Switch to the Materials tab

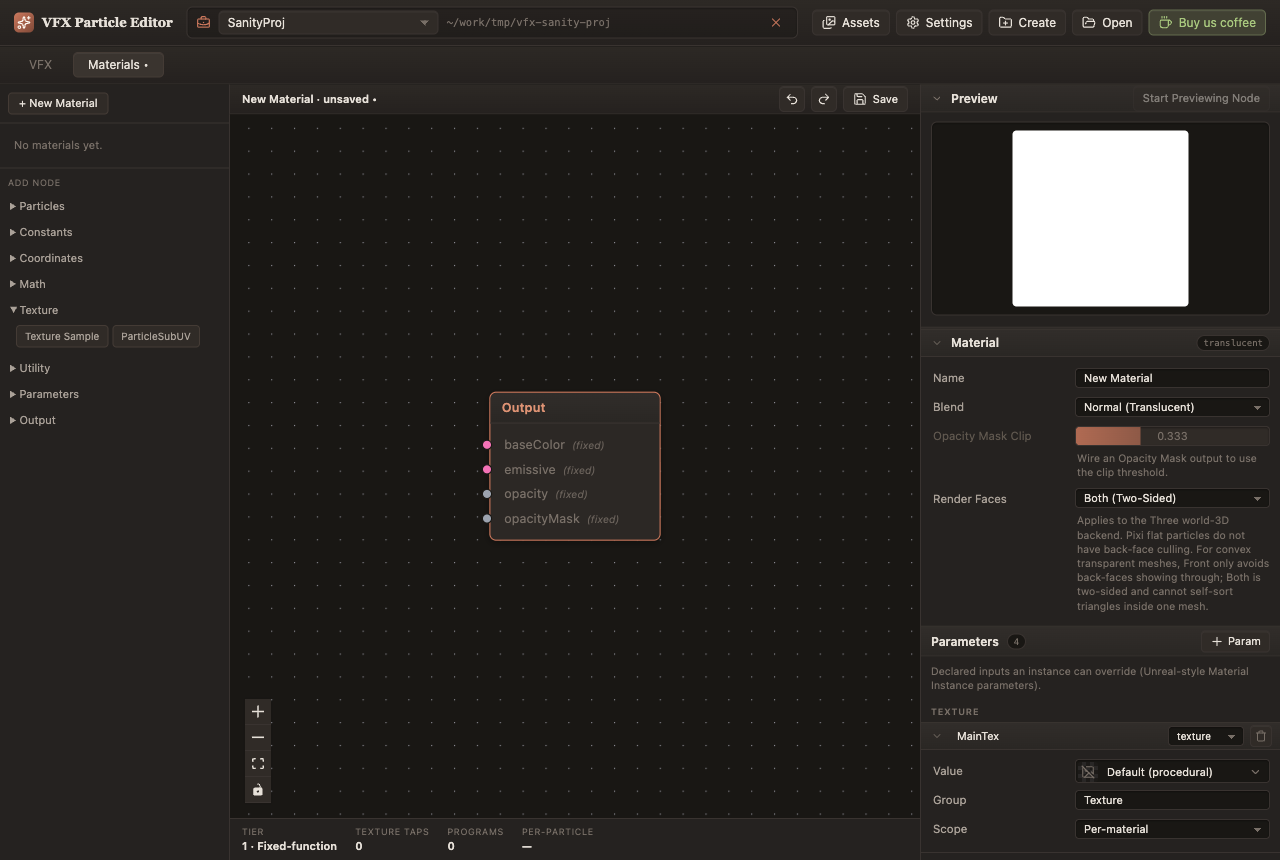[x=118, y=65]
